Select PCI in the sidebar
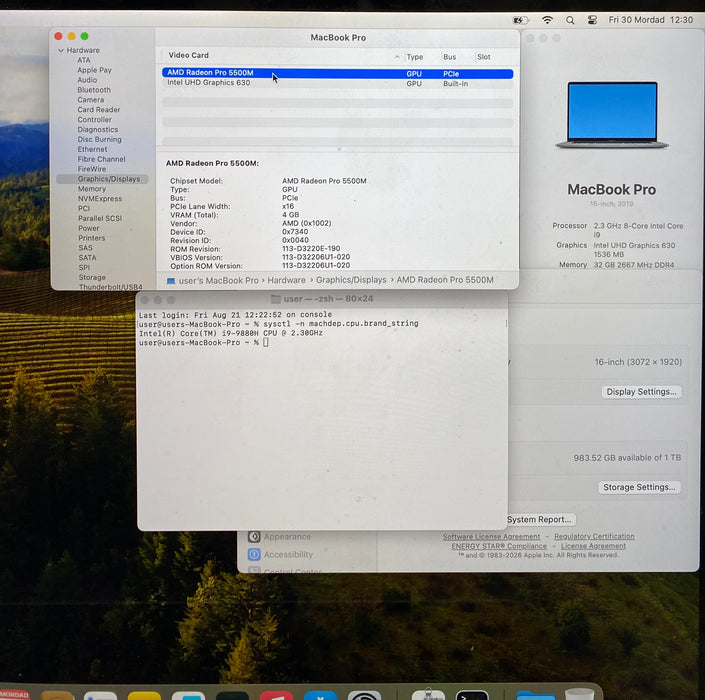Screen dimensions: 705x700 pos(84,209)
